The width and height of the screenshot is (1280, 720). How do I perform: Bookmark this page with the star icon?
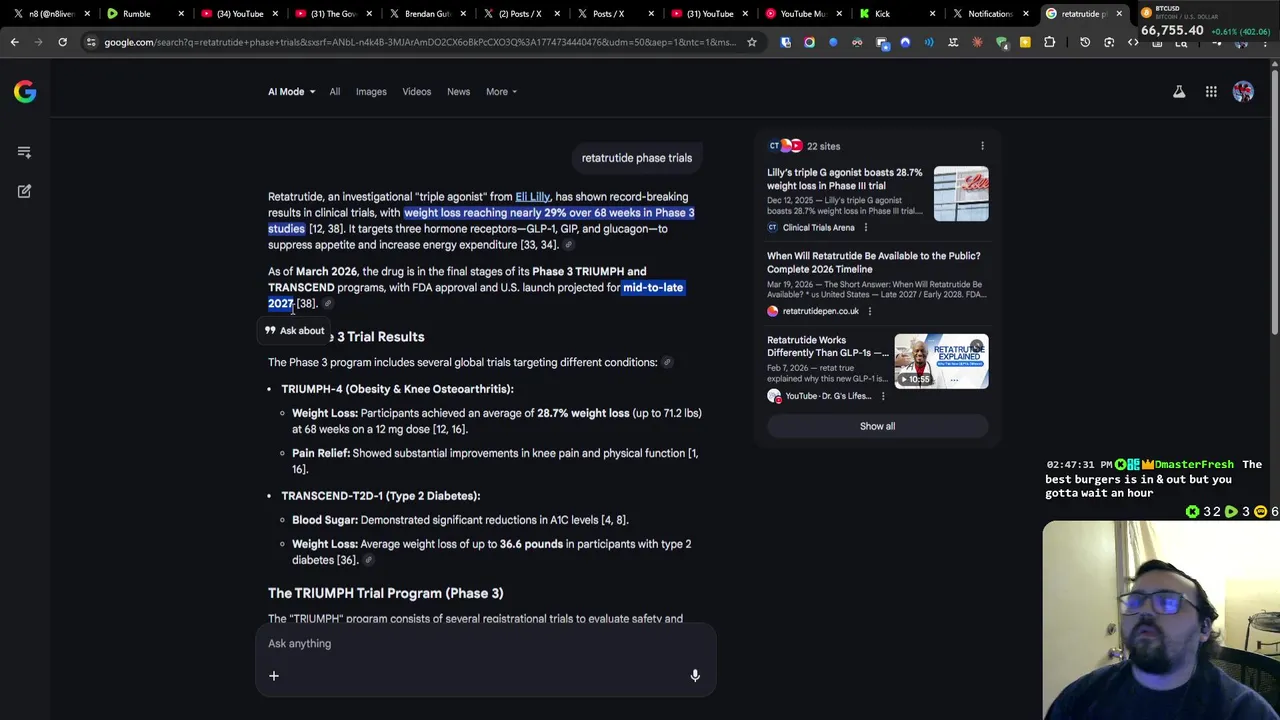pos(752,42)
